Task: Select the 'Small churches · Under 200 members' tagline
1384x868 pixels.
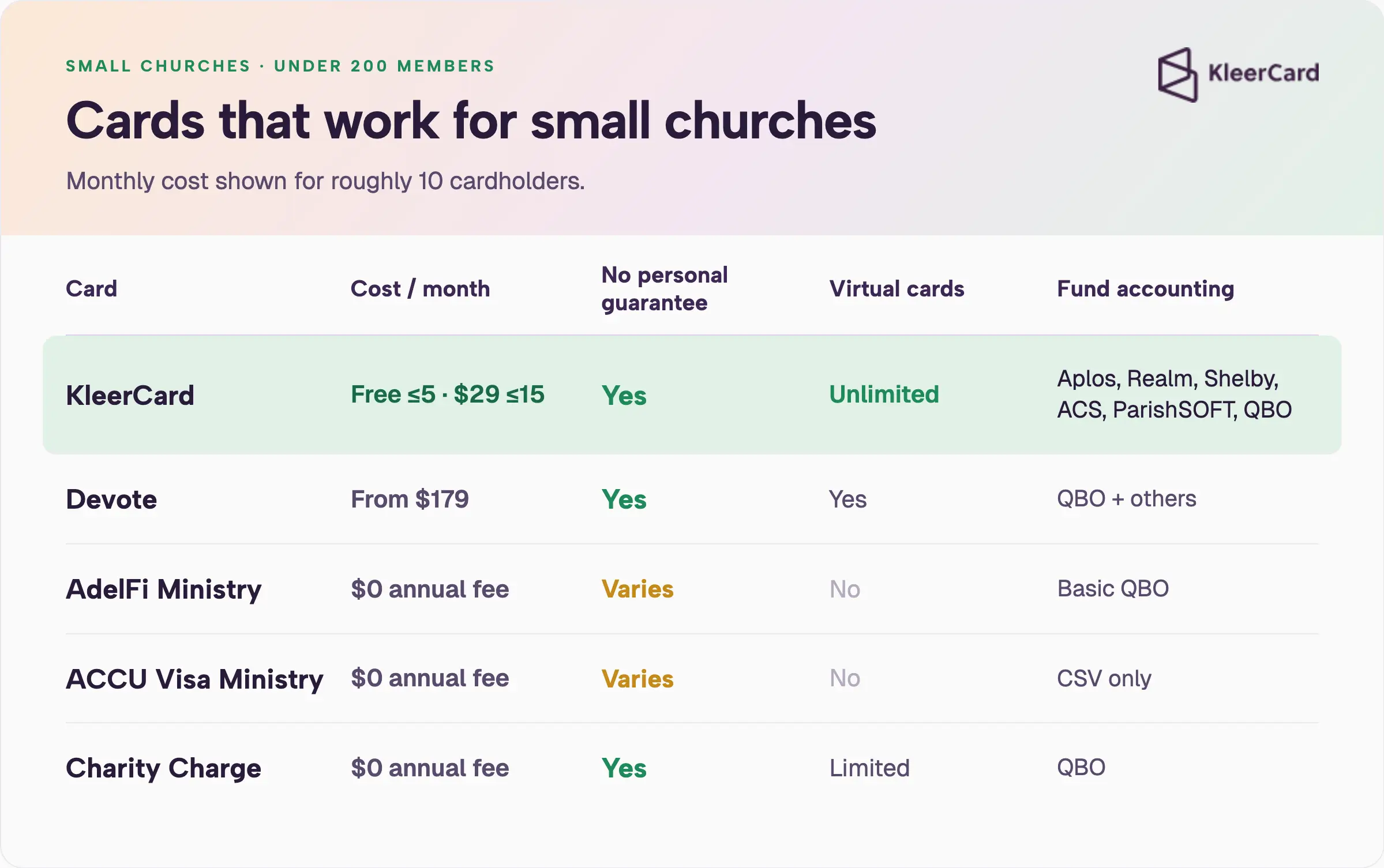Action: point(280,66)
